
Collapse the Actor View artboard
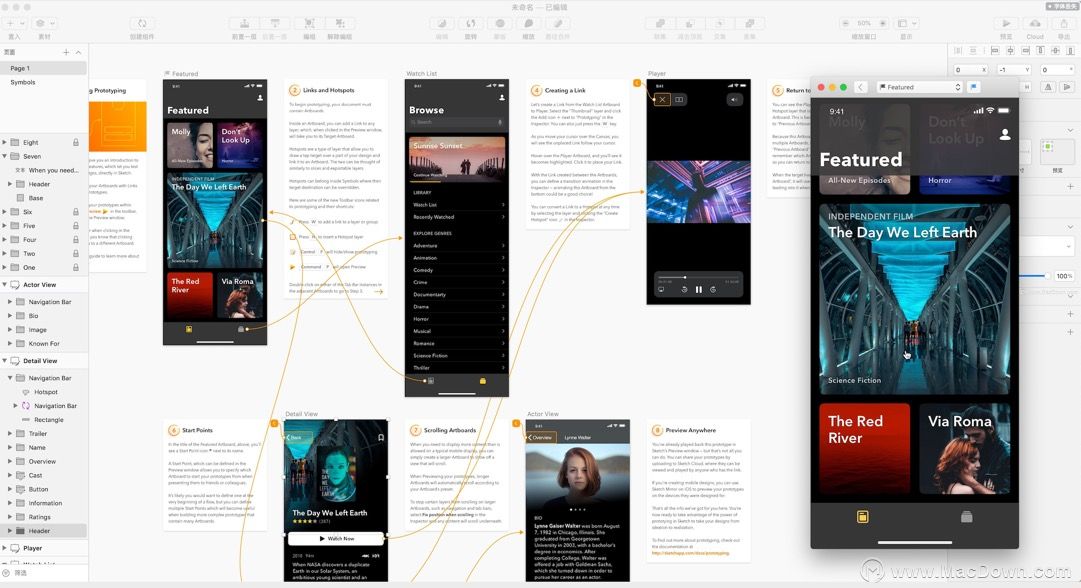(x=5, y=285)
